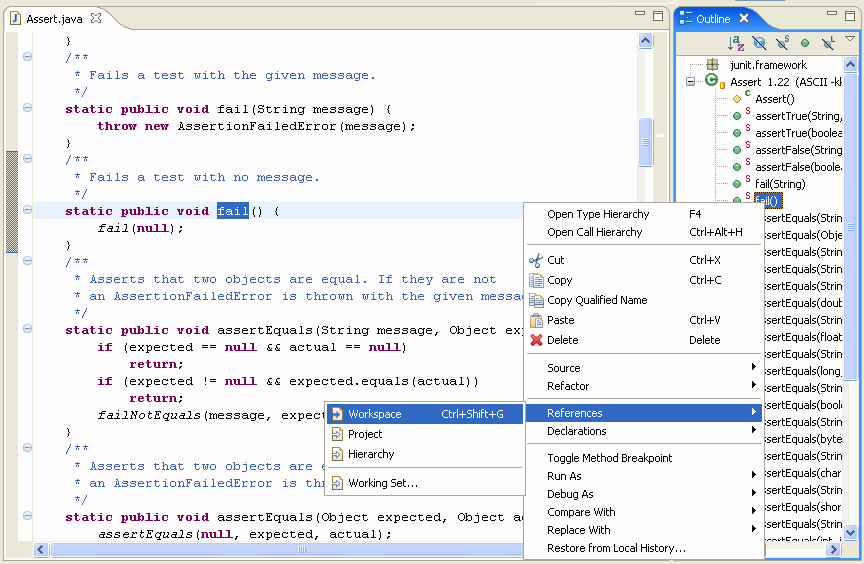Toggle Hide Static Members in Outline toolbar
The image size is (864, 564).
coord(782,43)
